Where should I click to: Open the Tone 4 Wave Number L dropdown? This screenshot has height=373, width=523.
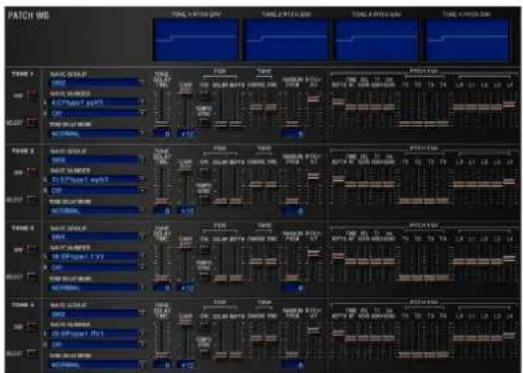click(96, 333)
